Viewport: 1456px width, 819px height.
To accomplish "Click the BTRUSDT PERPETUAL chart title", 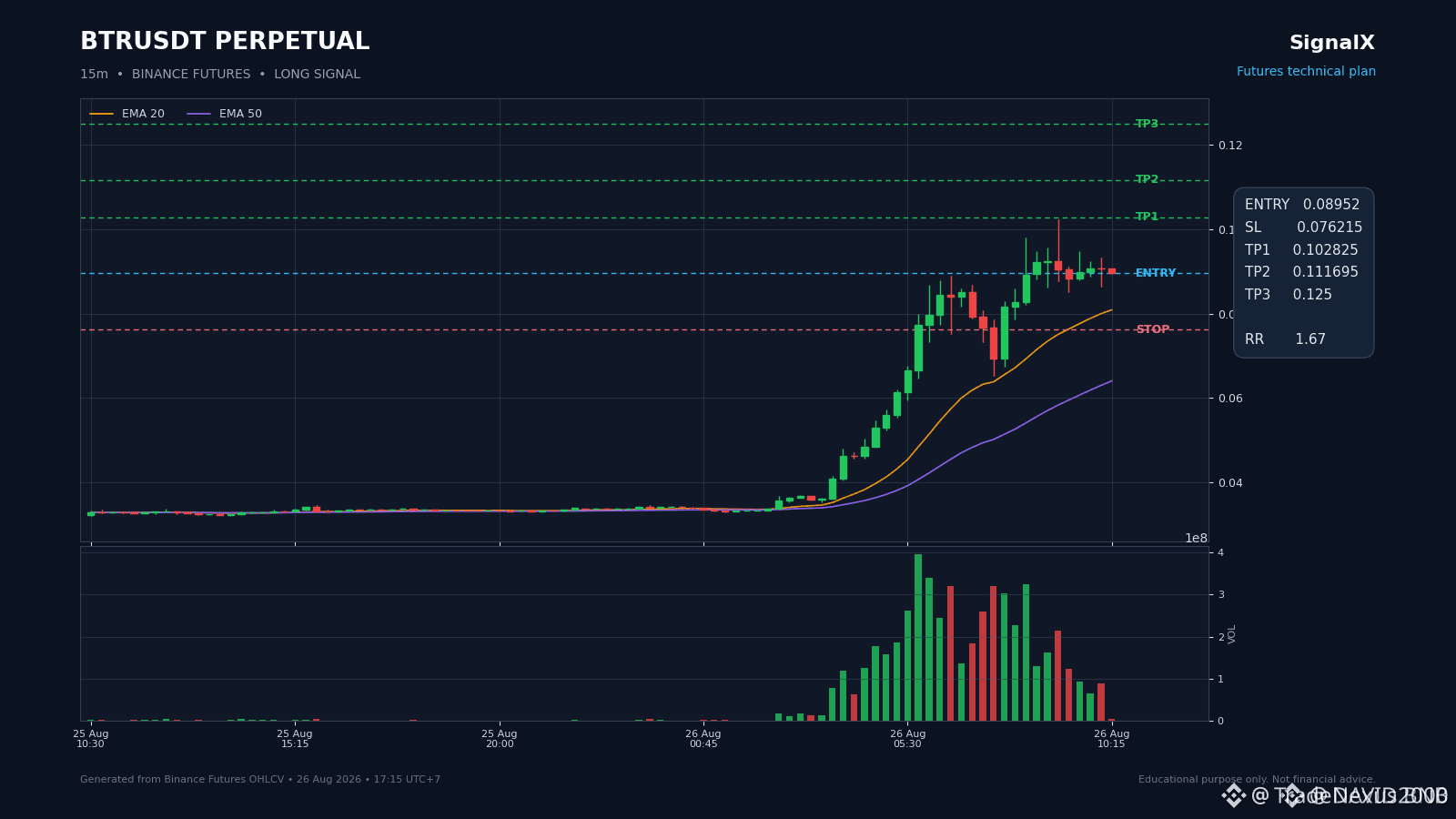I will [225, 42].
